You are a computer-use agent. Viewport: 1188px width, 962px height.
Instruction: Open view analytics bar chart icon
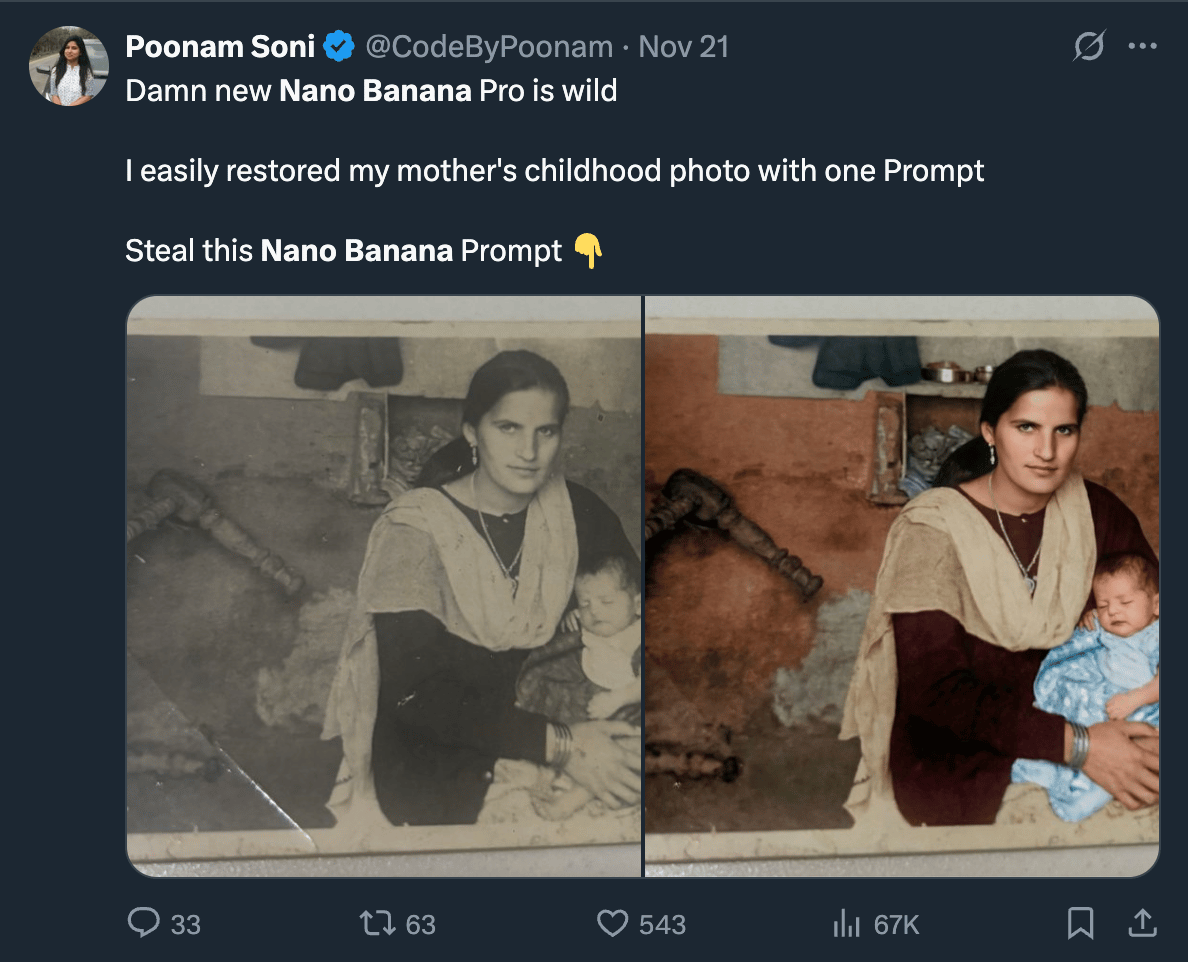[846, 924]
